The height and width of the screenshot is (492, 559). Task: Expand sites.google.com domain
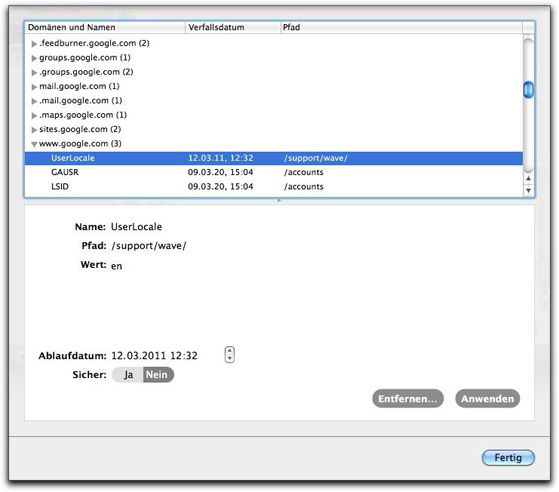coord(34,130)
